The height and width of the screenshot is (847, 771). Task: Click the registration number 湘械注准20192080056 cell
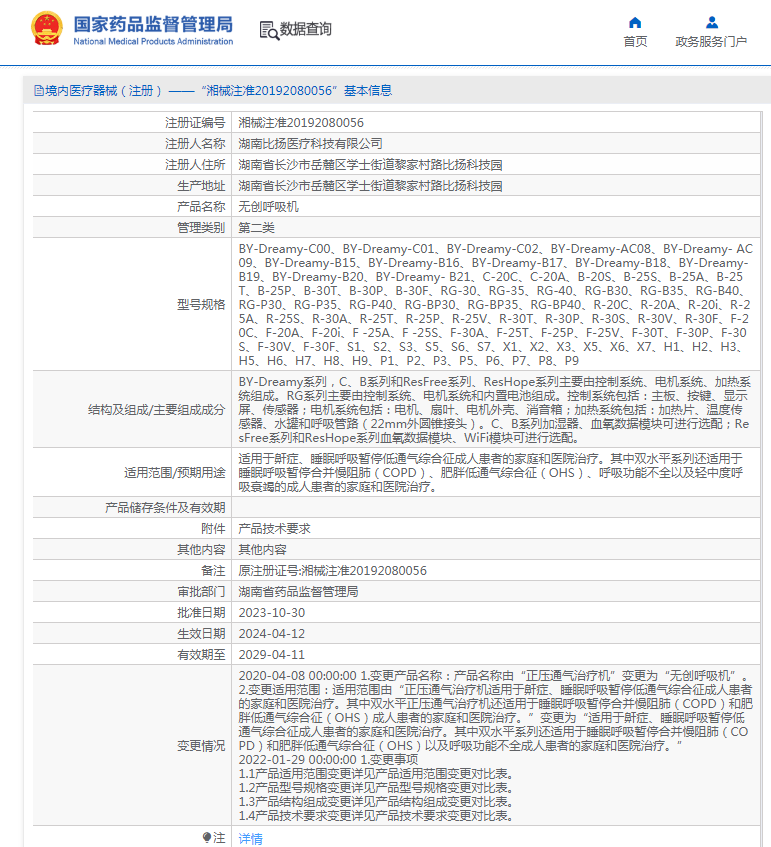click(301, 122)
